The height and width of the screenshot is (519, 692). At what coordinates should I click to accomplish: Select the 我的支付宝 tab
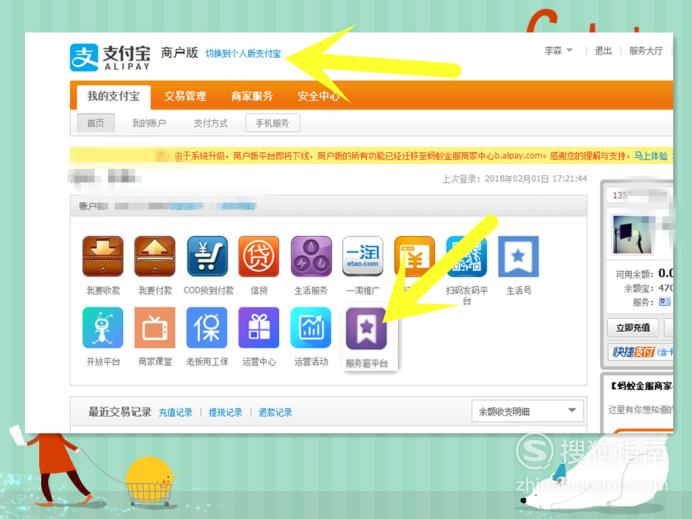pyautogui.click(x=113, y=96)
